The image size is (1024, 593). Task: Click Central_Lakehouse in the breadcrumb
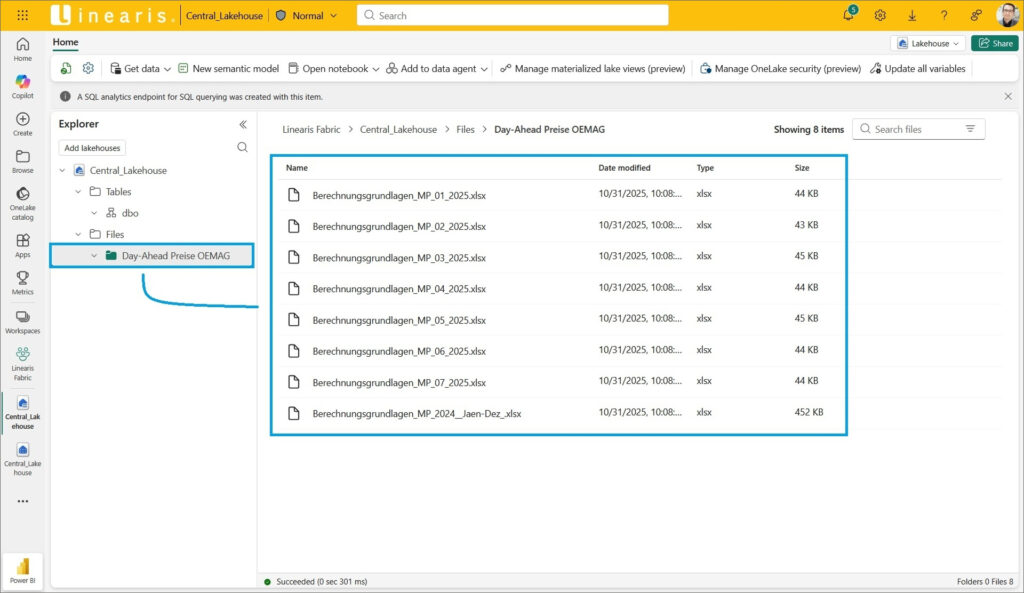(398, 129)
